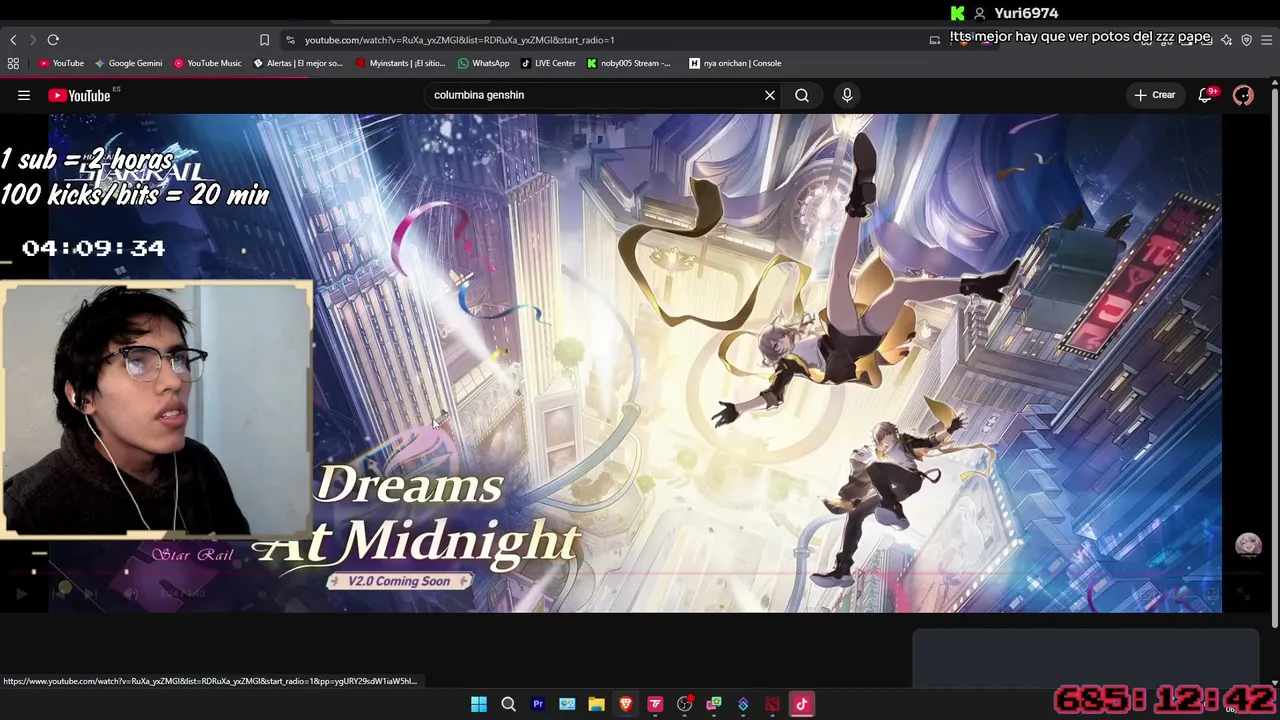The image size is (1280, 720).
Task: Switch to Brave browser in taskbar
Action: point(626,704)
